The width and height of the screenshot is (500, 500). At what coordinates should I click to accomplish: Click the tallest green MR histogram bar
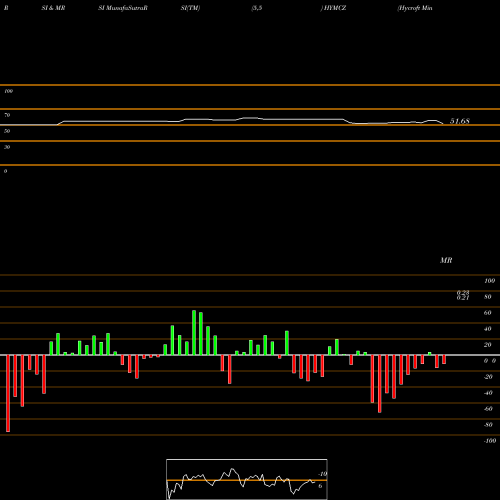point(194,333)
